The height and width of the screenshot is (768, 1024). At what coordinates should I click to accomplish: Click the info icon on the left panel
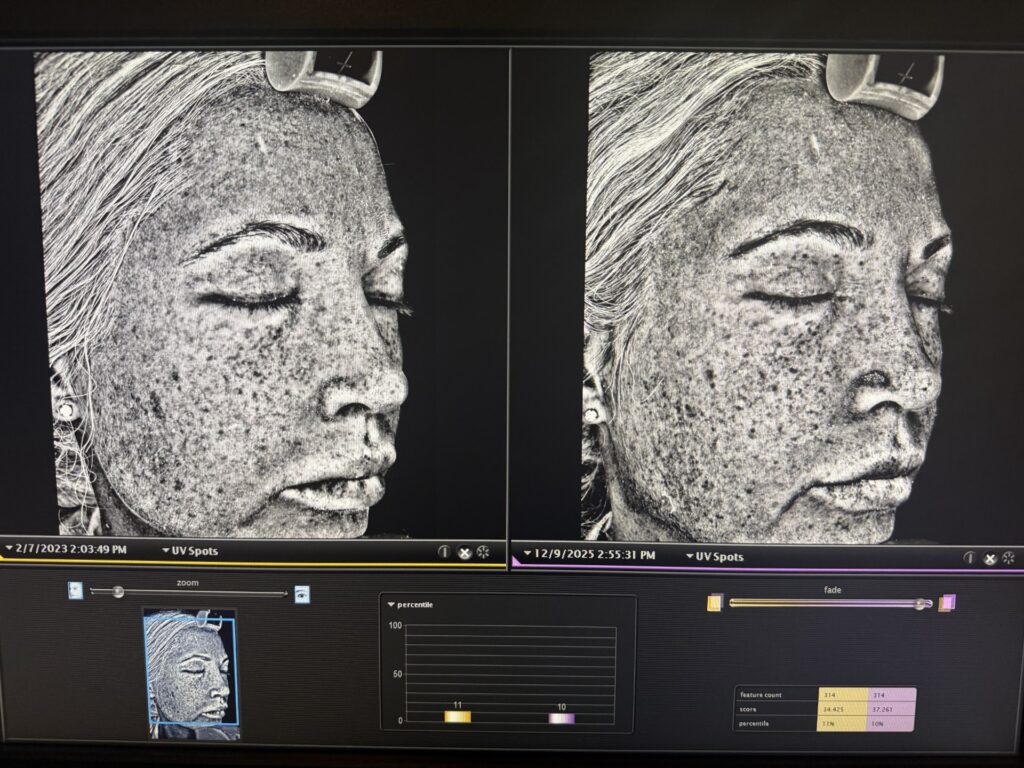tap(444, 552)
